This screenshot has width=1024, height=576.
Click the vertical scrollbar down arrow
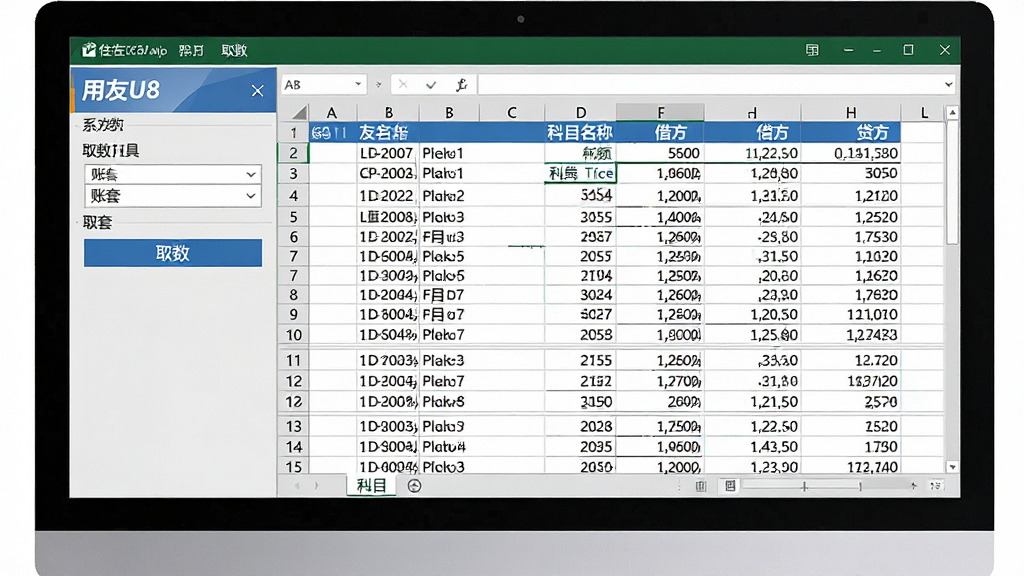(x=953, y=467)
